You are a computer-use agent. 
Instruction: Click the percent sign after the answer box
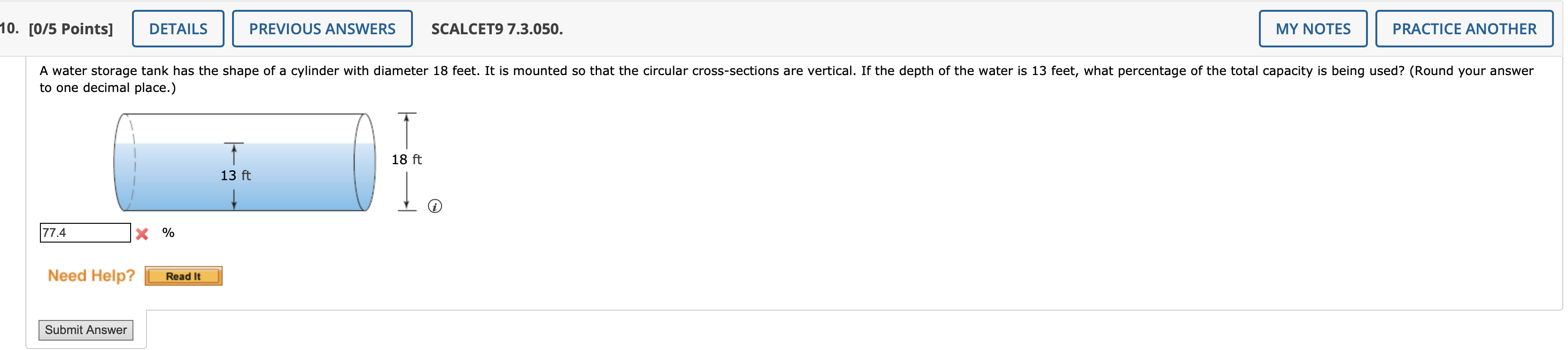click(168, 233)
